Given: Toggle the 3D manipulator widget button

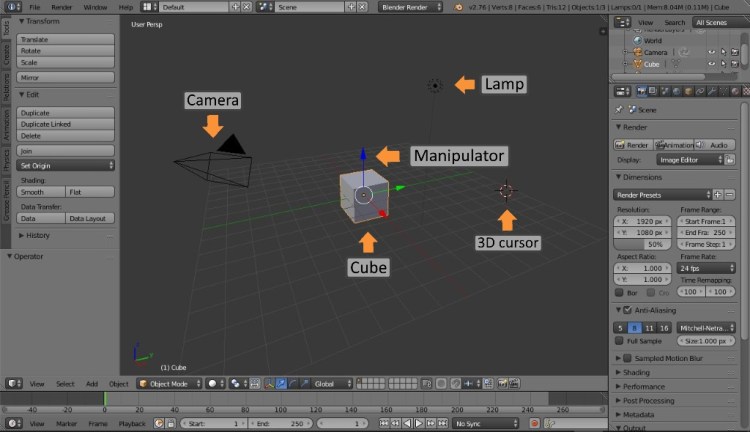Looking at the screenshot, I should pos(269,383).
